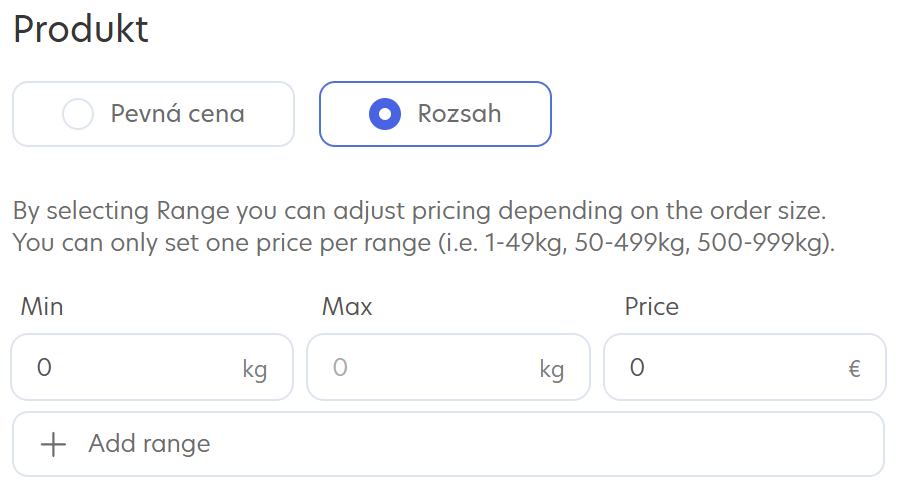Select the Pevná cena radio button
The width and height of the screenshot is (902, 496).
pyautogui.click(x=78, y=114)
